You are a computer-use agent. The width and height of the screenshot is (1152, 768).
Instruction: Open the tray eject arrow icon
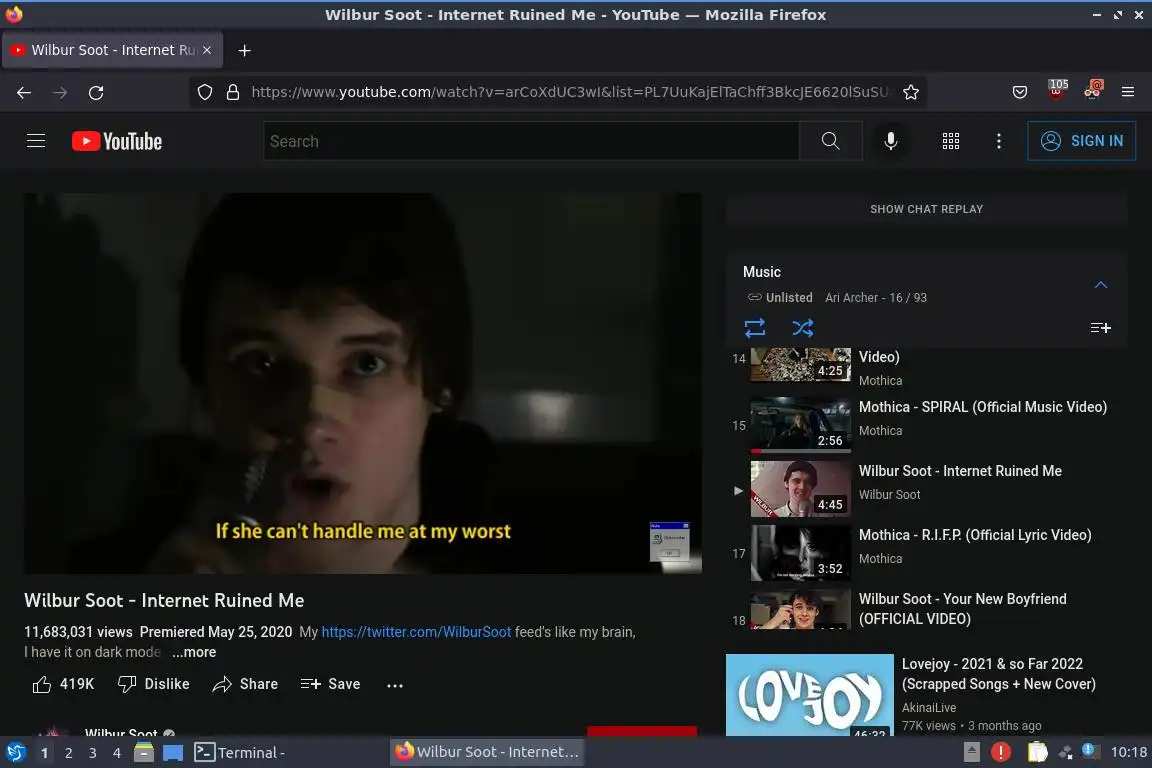pos(971,752)
